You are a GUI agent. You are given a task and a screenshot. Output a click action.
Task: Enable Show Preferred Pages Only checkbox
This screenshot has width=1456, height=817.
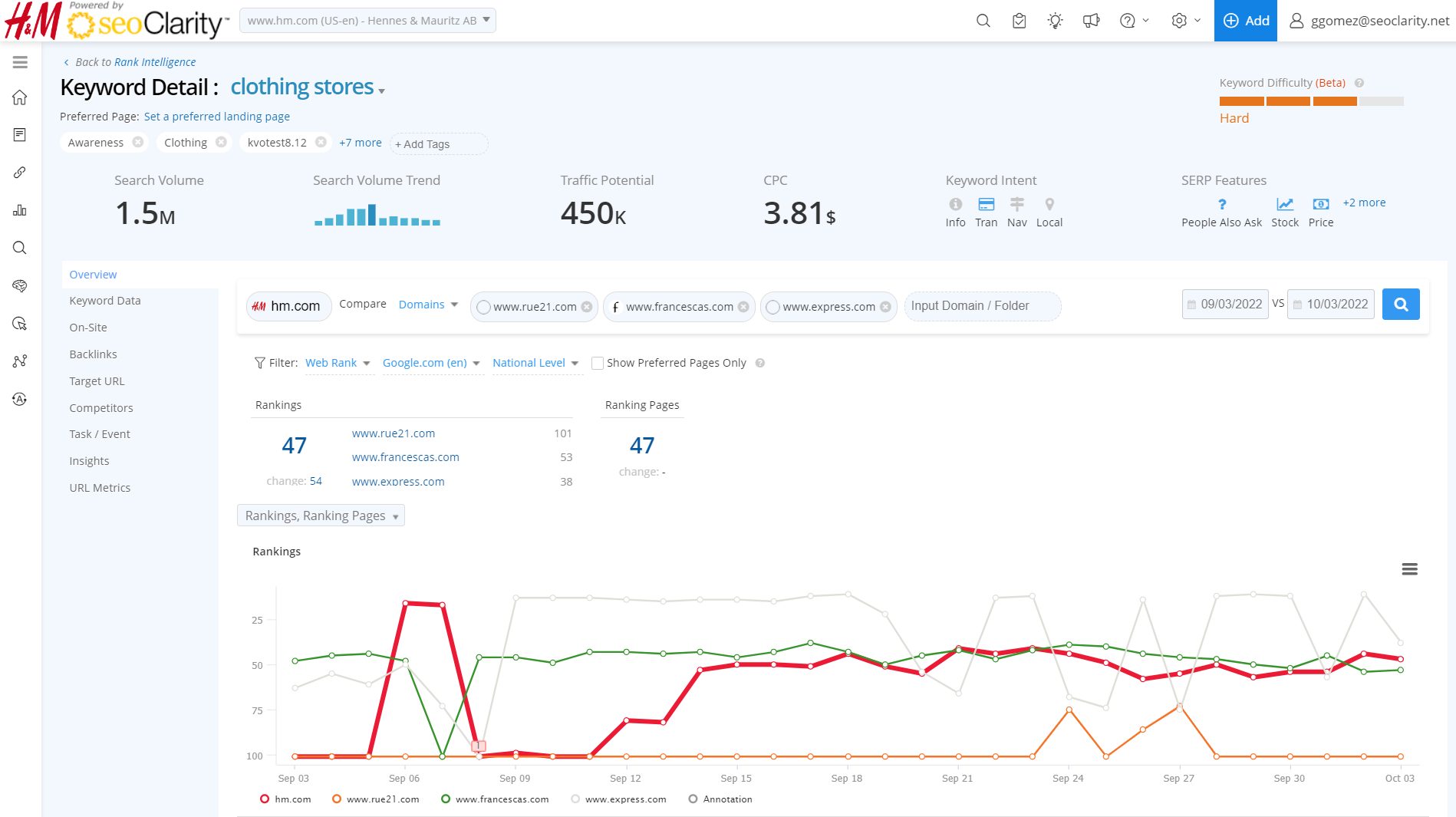pos(598,363)
